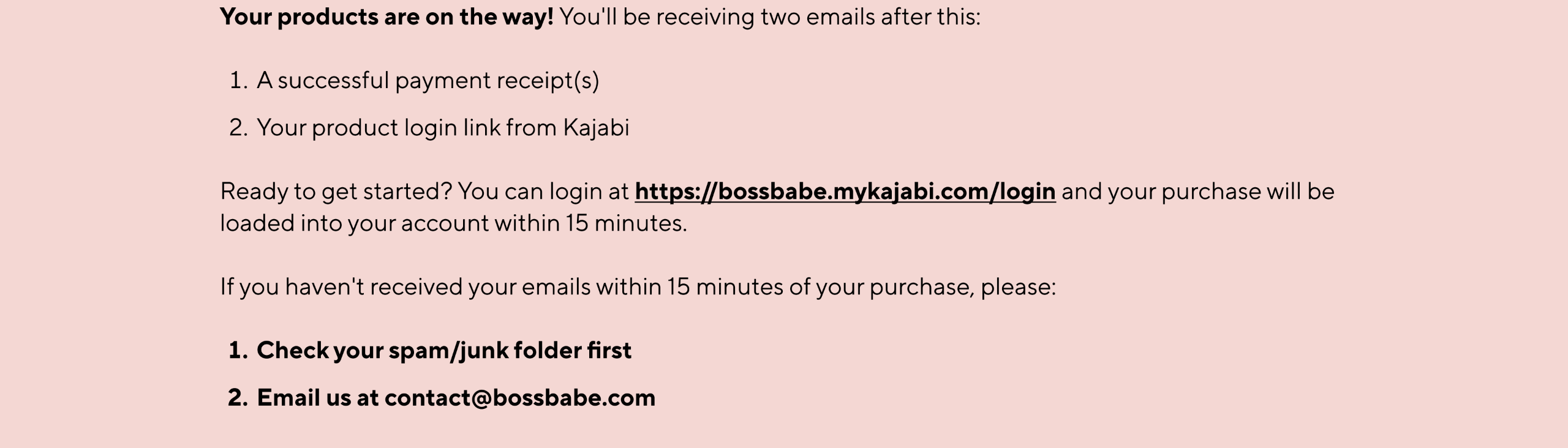Image resolution: width=1568 pixels, height=448 pixels.
Task: Click the contact@bossbabe.com email address
Action: tap(520, 398)
